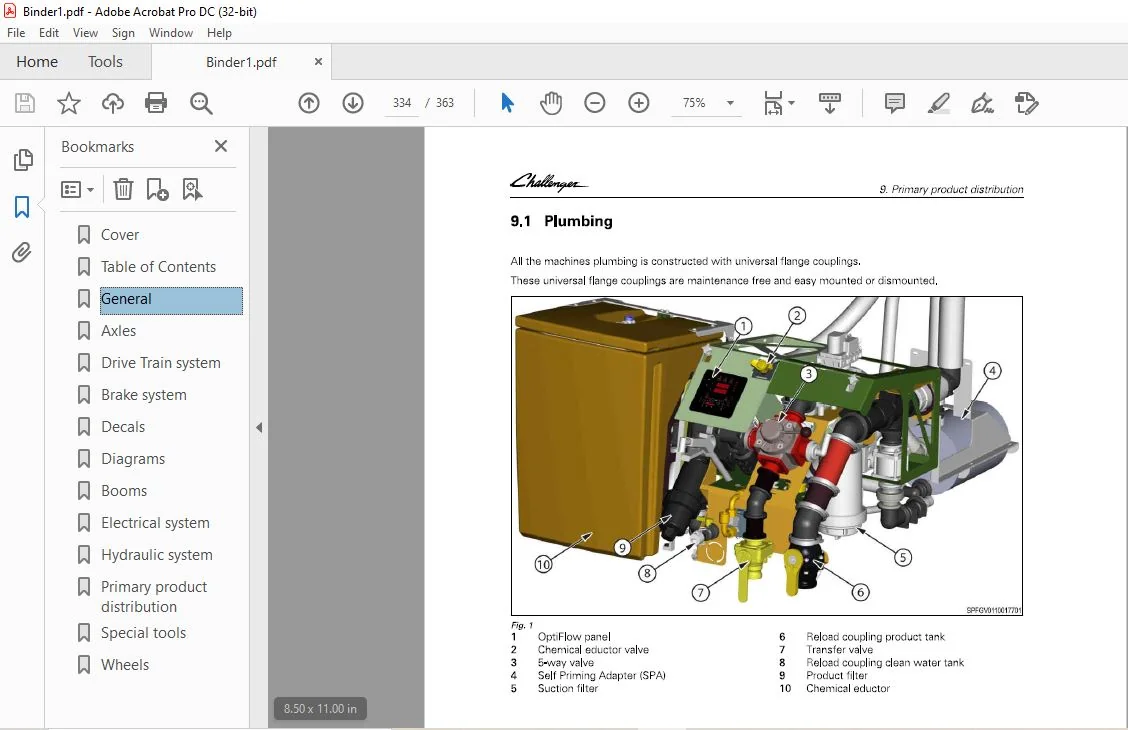Image resolution: width=1128 pixels, height=730 pixels.
Task: Close the Binder1.pdf tab
Action: click(318, 62)
